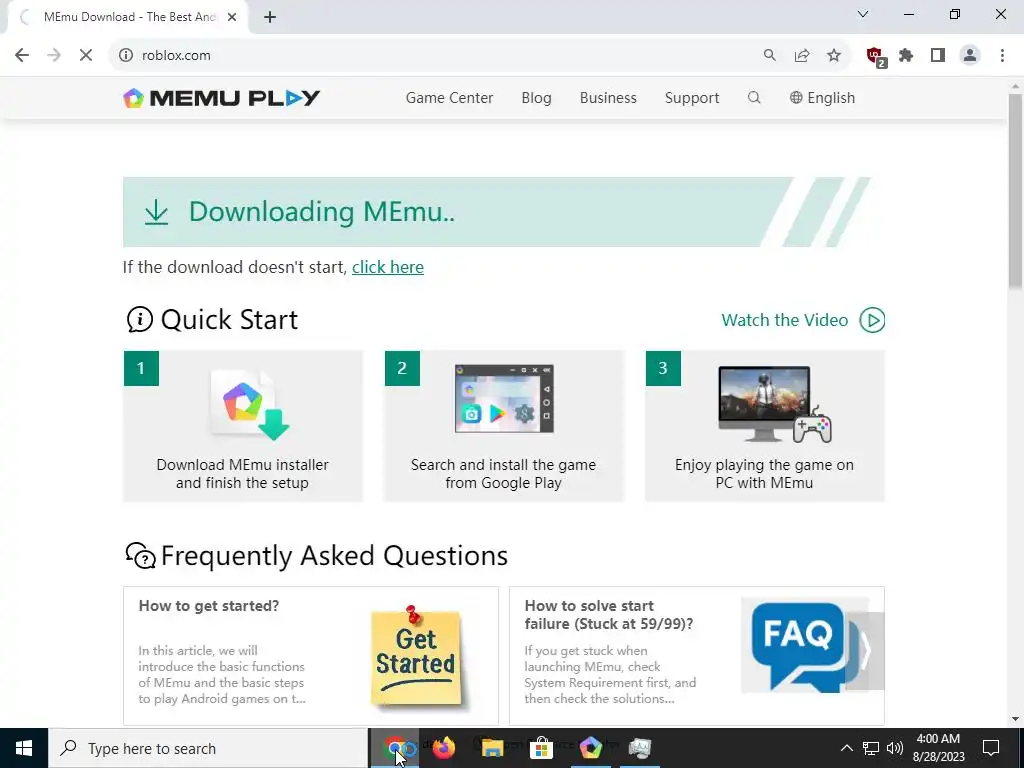This screenshot has width=1024, height=768.
Task: Stop loading the page
Action: pos(86,56)
